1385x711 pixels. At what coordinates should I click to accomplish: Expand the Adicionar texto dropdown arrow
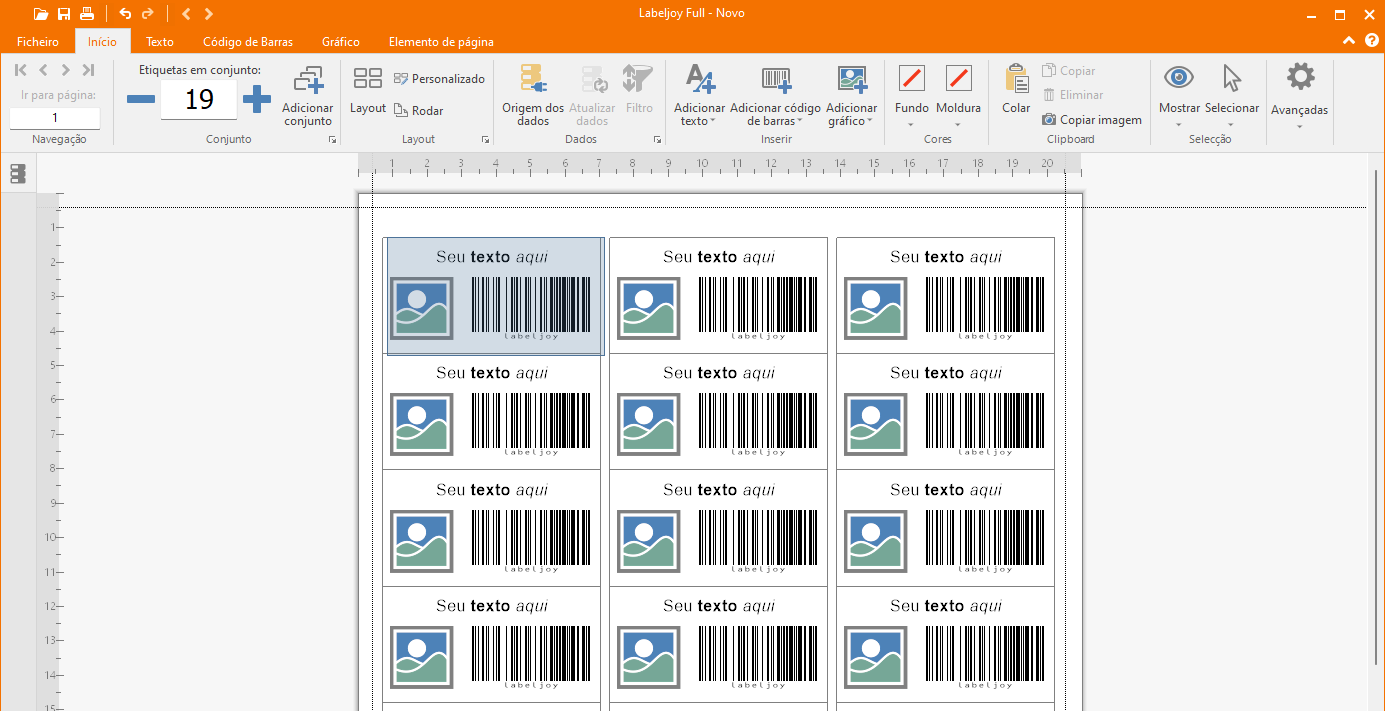[713, 122]
